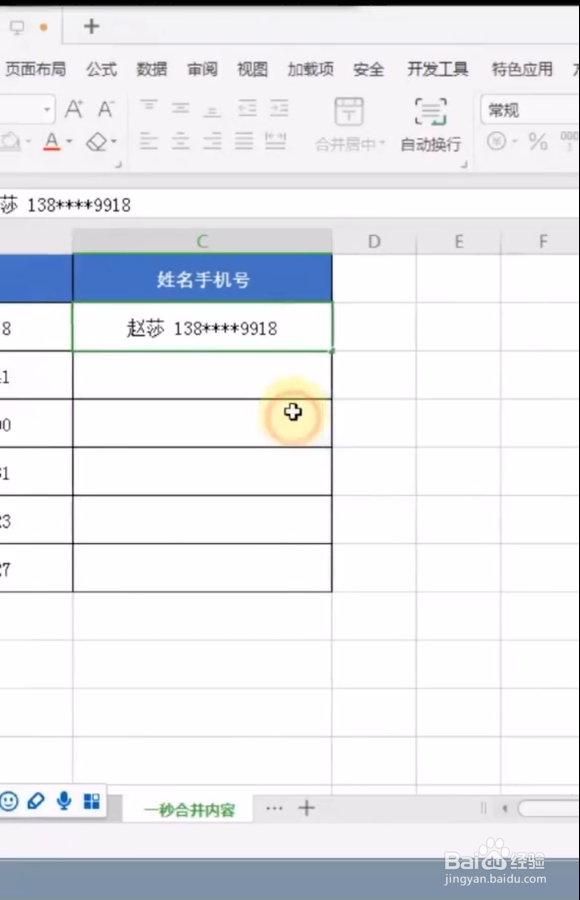Increase font size with the larger A icon
The height and width of the screenshot is (900, 580).
[74, 108]
